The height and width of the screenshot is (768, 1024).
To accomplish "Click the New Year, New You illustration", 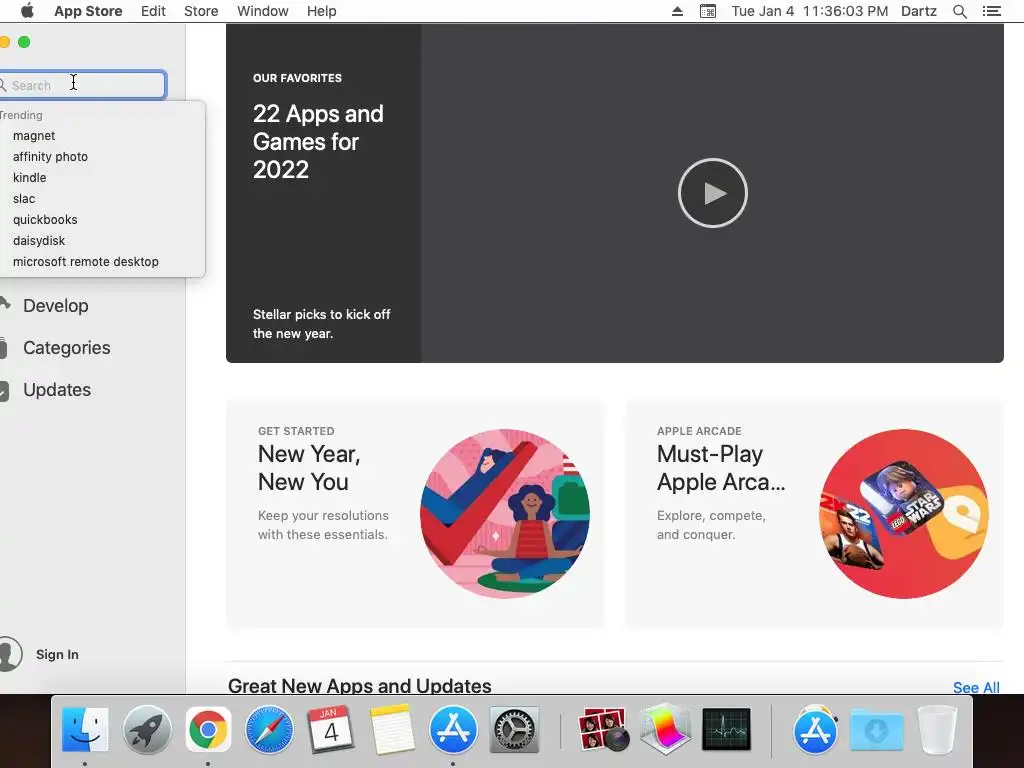I will tap(505, 513).
